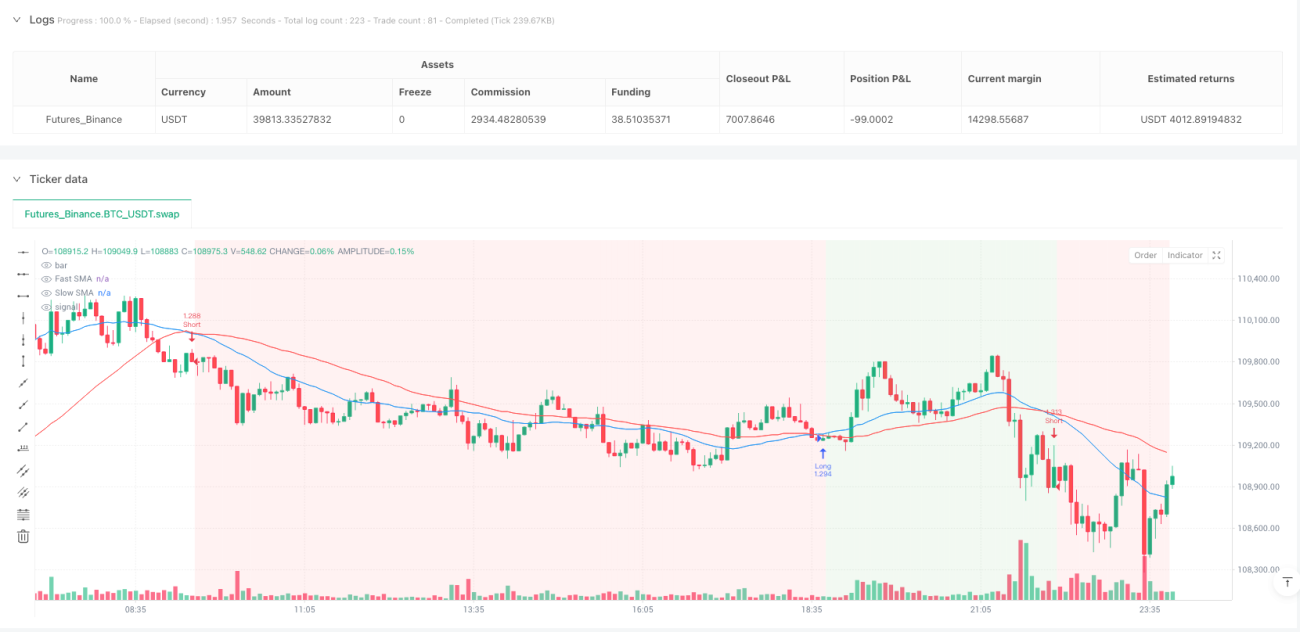1300x632 pixels.
Task: Switch to Futures_Binance.BTC_USDT.swap tab
Action: [x=102, y=214]
